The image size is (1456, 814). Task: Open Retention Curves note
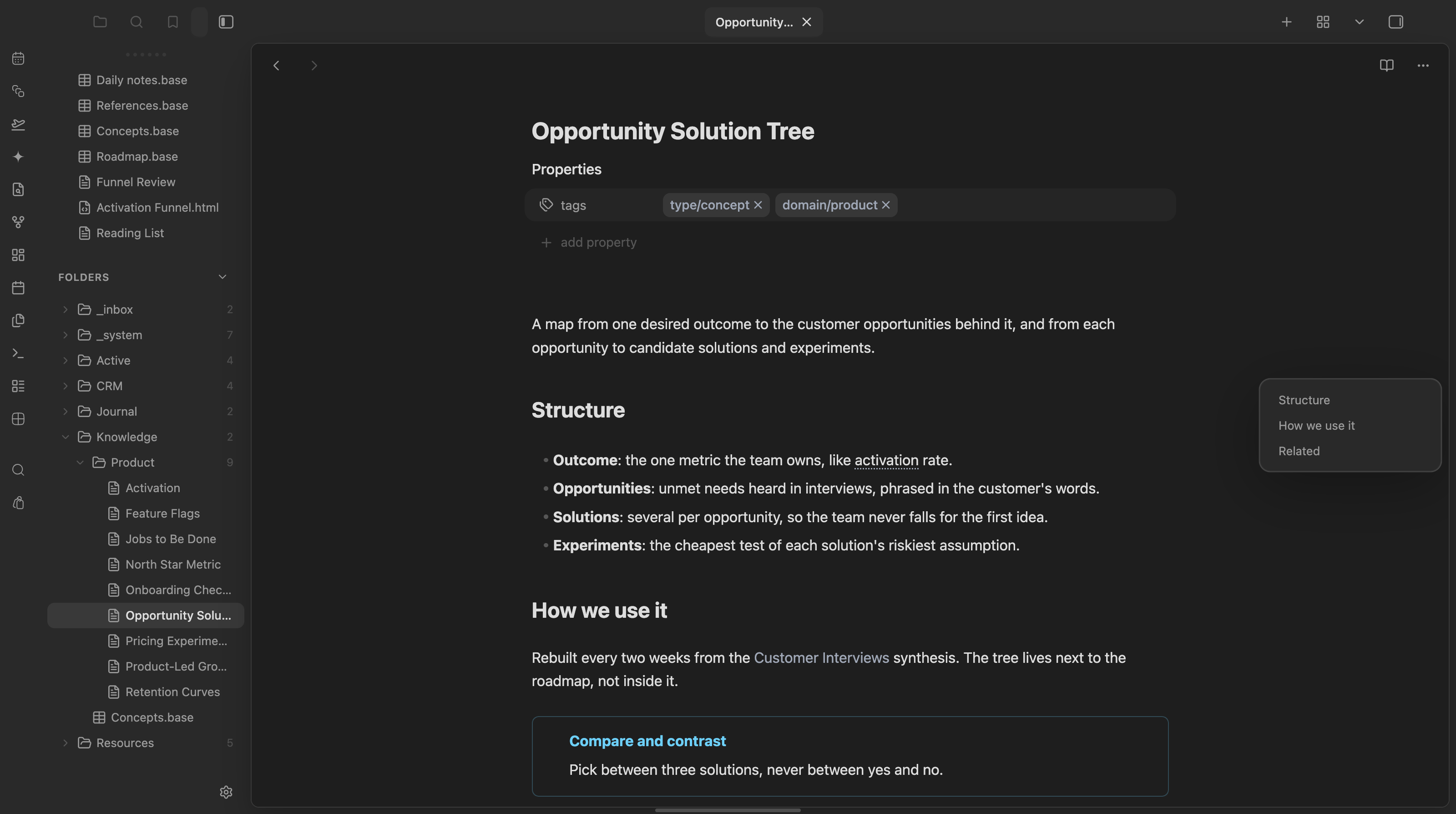point(145,692)
